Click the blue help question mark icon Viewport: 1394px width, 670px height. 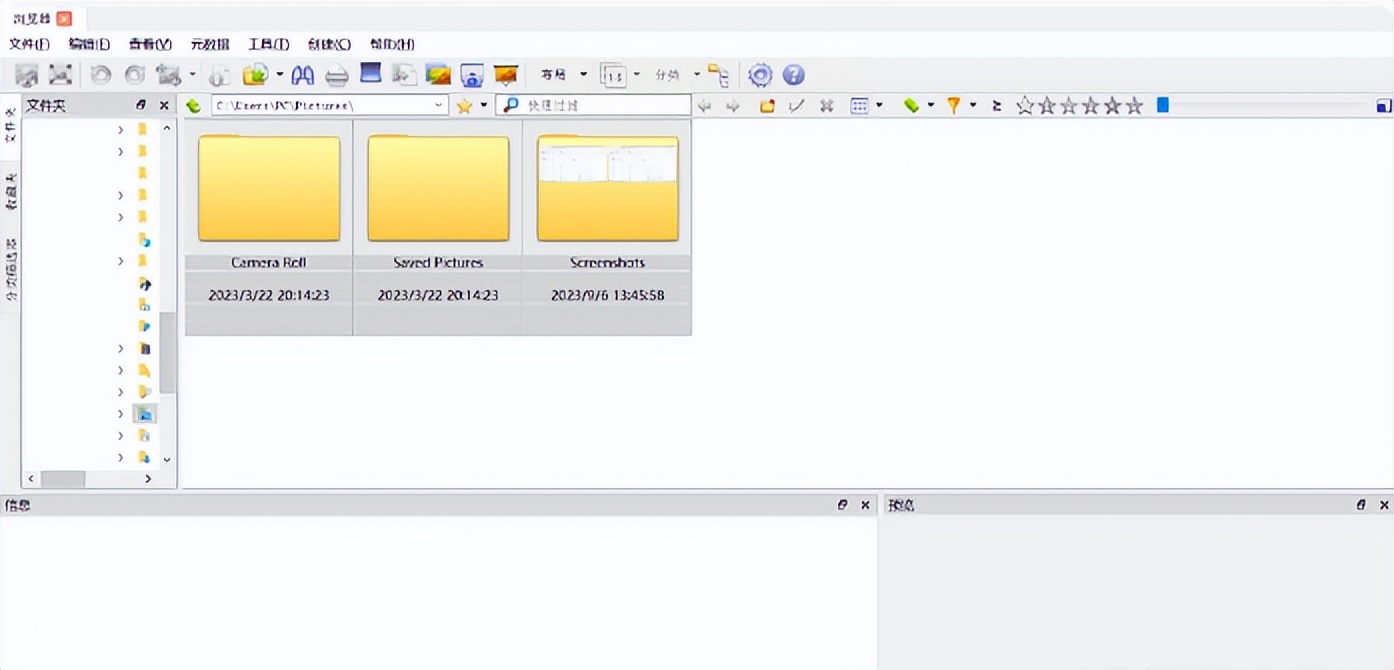793,75
